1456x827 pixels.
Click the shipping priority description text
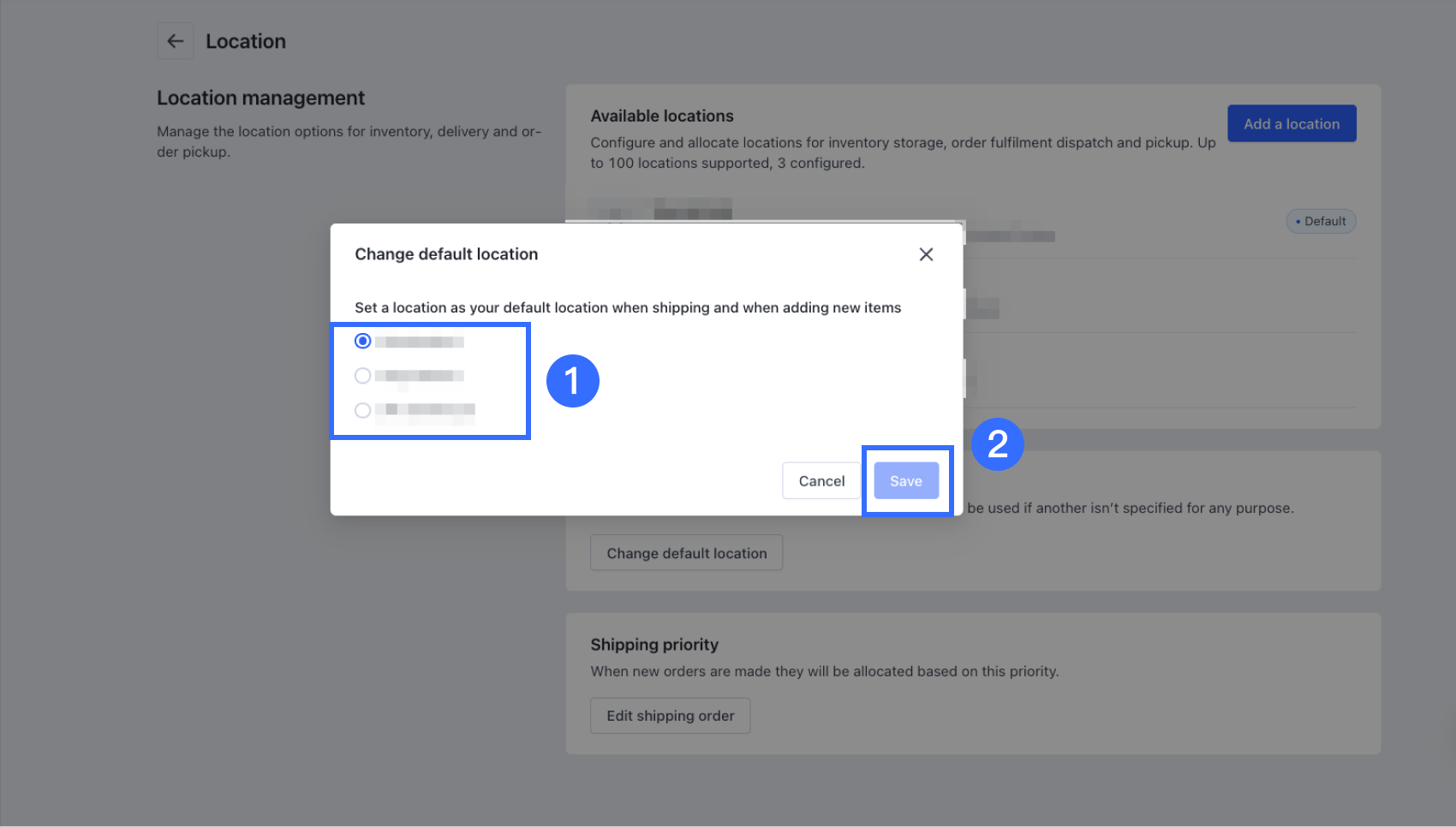click(x=824, y=671)
